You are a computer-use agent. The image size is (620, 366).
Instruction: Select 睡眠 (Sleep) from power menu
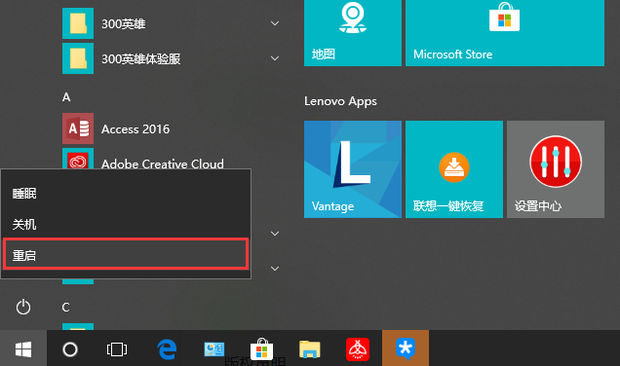click(x=126, y=194)
